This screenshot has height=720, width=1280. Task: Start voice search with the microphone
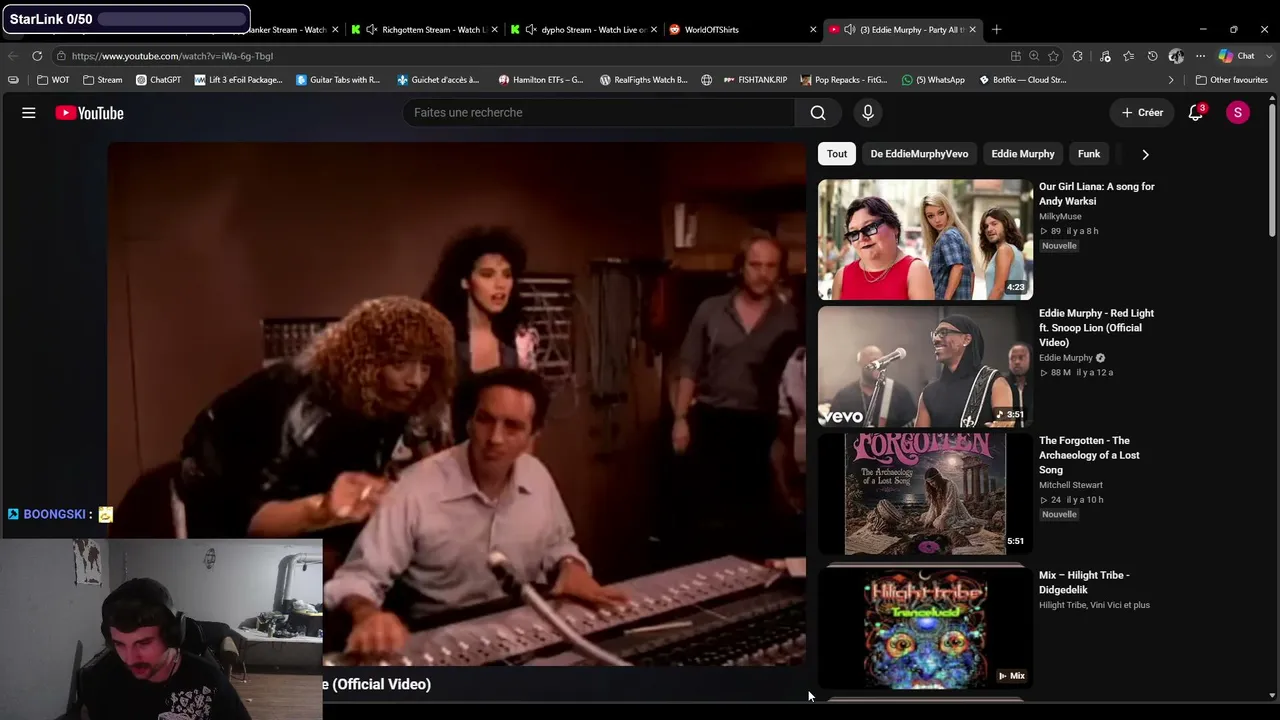(x=868, y=113)
